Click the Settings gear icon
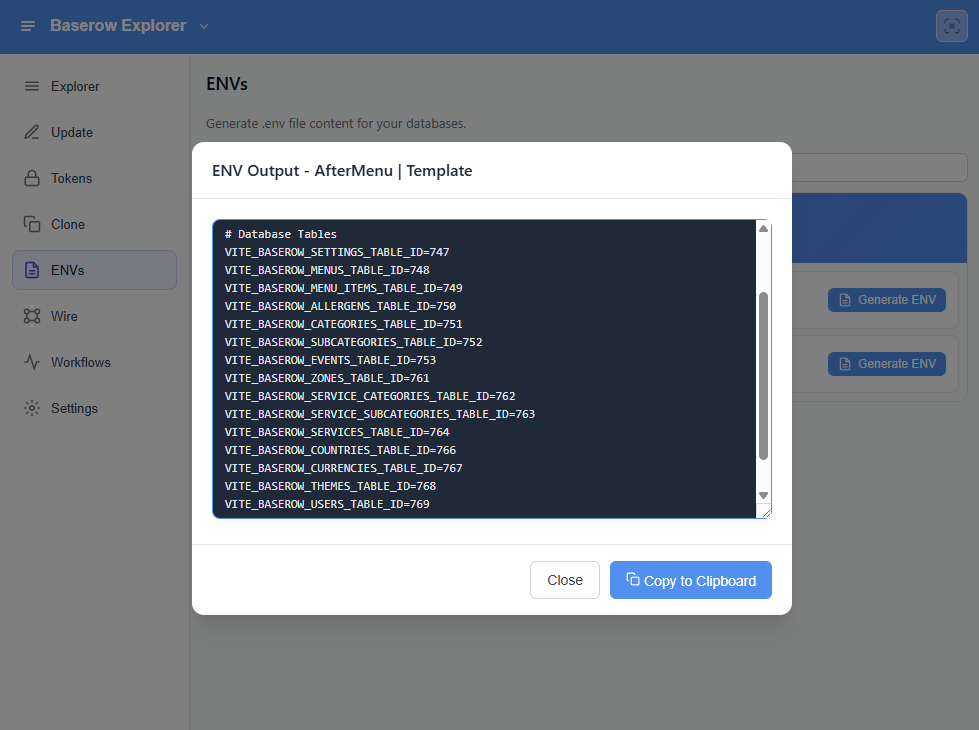Image resolution: width=979 pixels, height=730 pixels. (x=32, y=408)
